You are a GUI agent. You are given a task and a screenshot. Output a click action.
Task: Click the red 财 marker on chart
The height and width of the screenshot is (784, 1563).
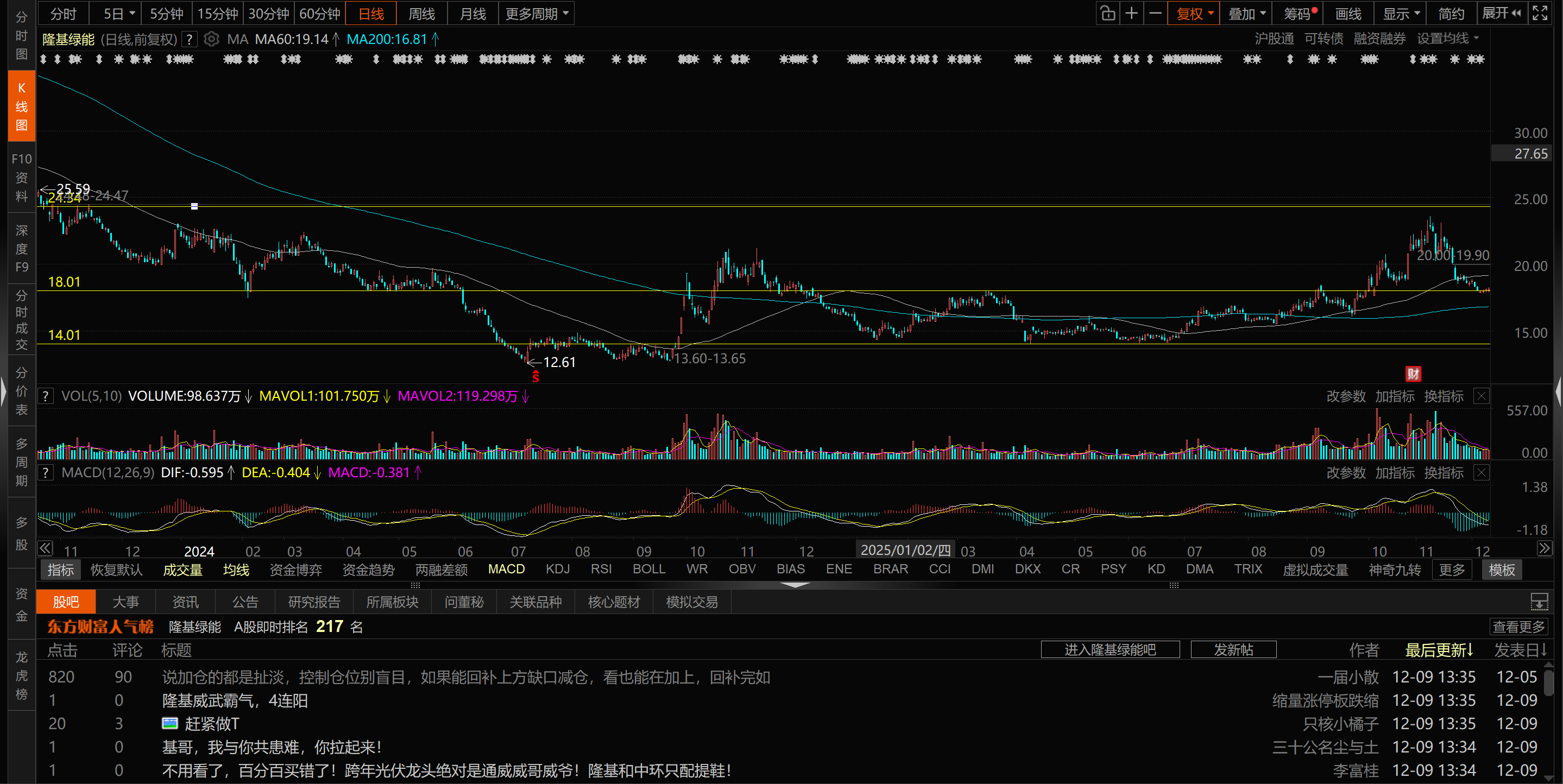(x=1413, y=374)
